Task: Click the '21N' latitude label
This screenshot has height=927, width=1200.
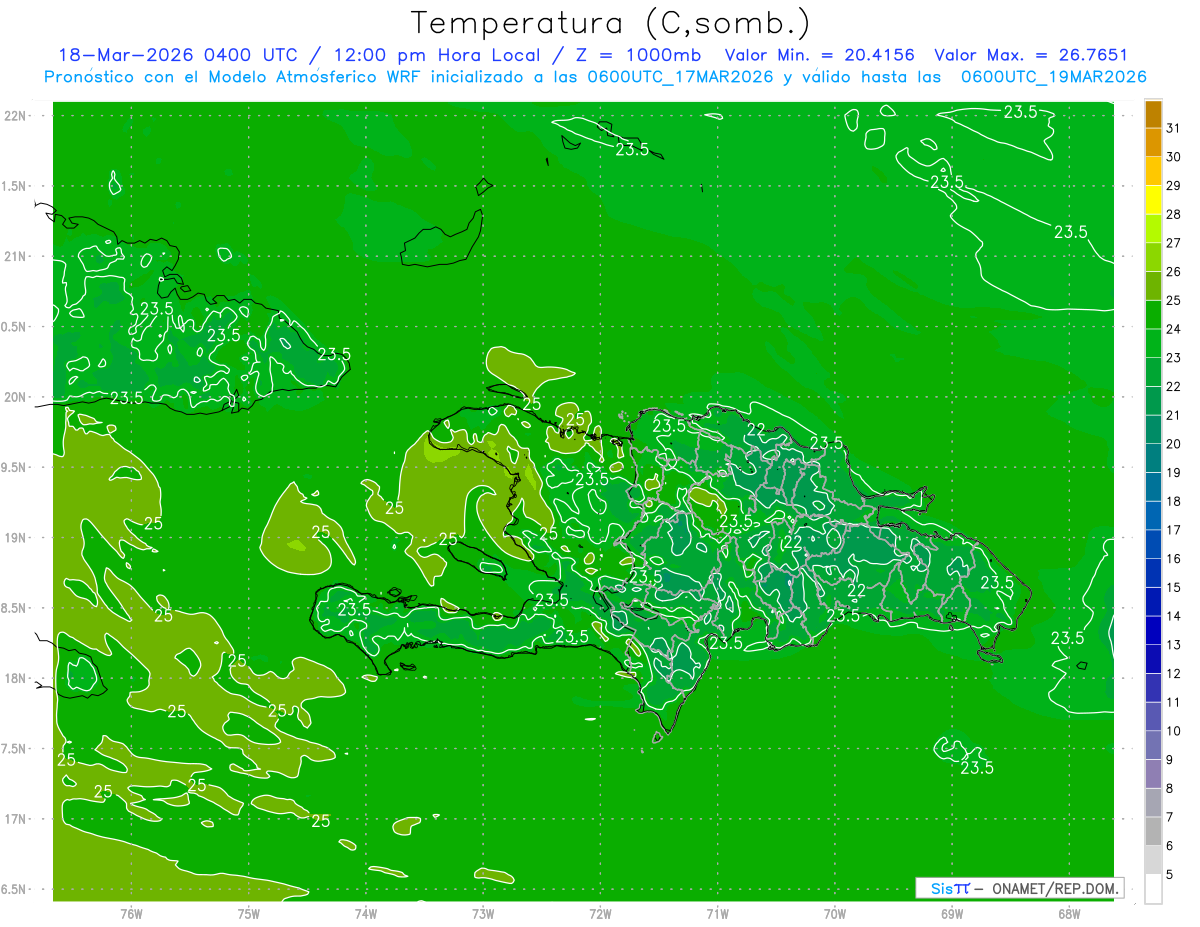Action: (15, 257)
